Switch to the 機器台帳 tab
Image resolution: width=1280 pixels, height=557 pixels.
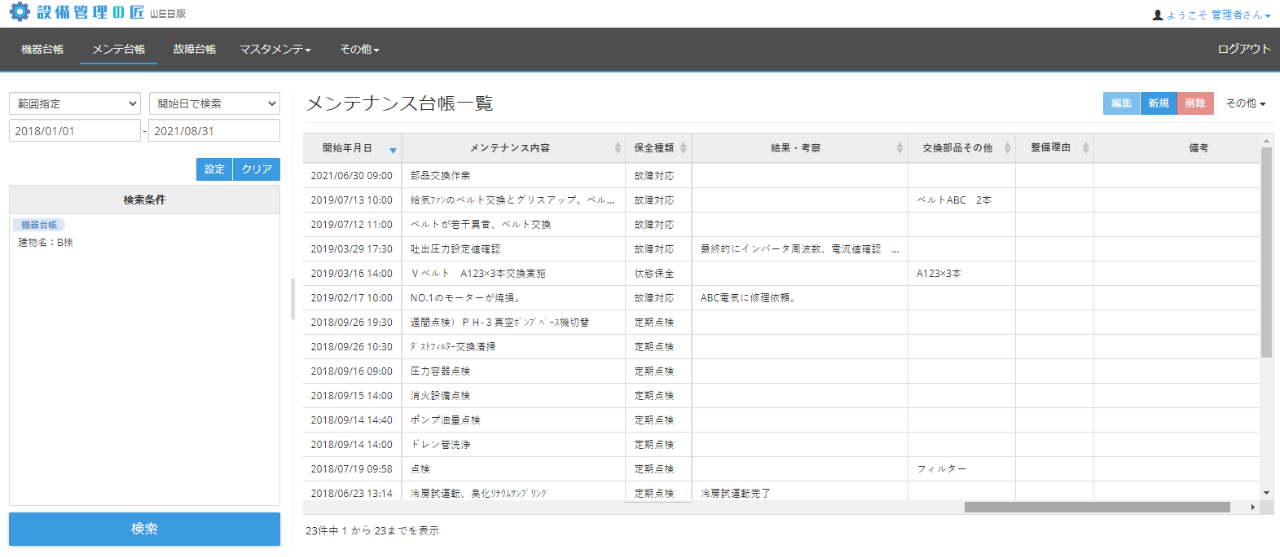[x=42, y=49]
